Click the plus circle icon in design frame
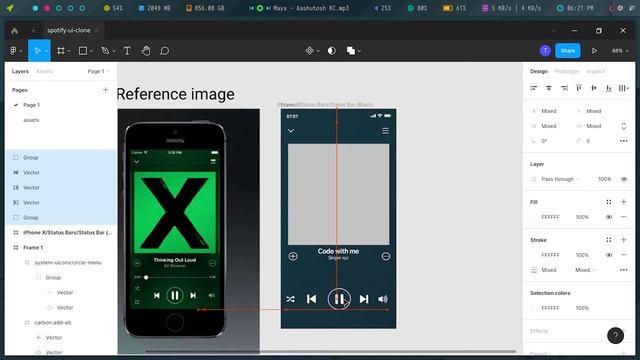Screen dimensions: 640x360 coord(293,256)
